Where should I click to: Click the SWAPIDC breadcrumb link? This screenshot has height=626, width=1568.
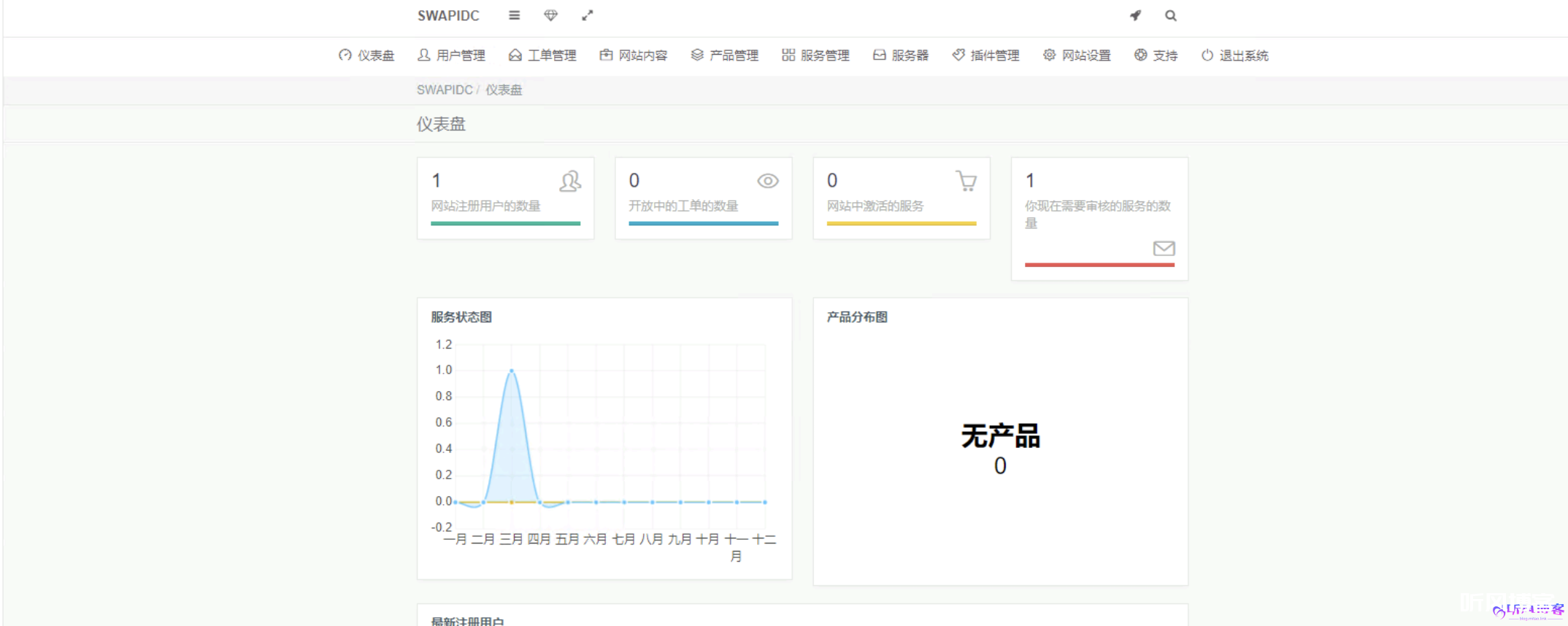[445, 90]
